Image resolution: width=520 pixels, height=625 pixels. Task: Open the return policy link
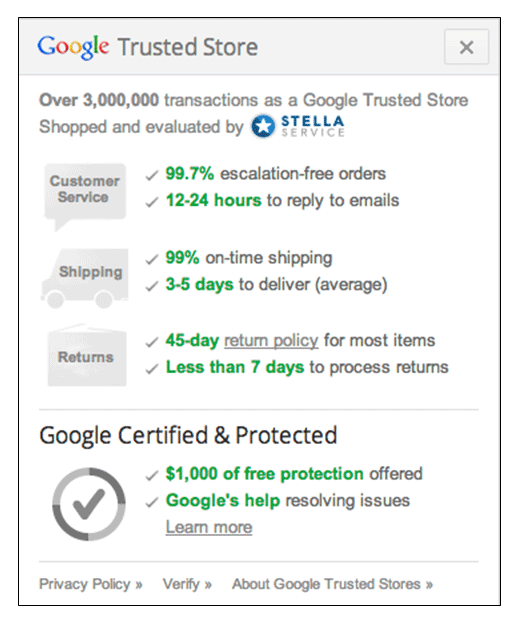coord(271,341)
